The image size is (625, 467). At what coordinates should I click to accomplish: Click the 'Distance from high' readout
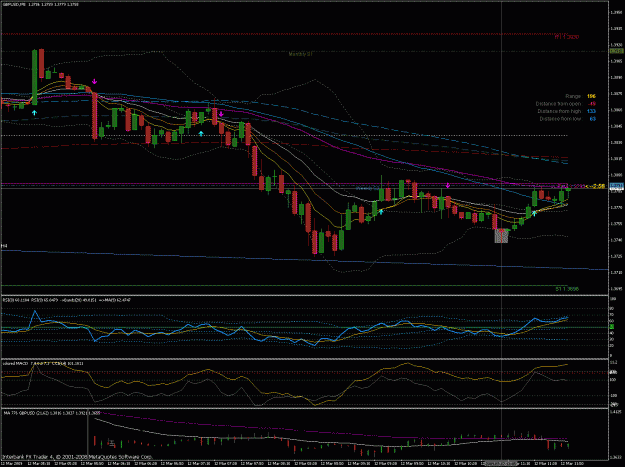[566, 112]
